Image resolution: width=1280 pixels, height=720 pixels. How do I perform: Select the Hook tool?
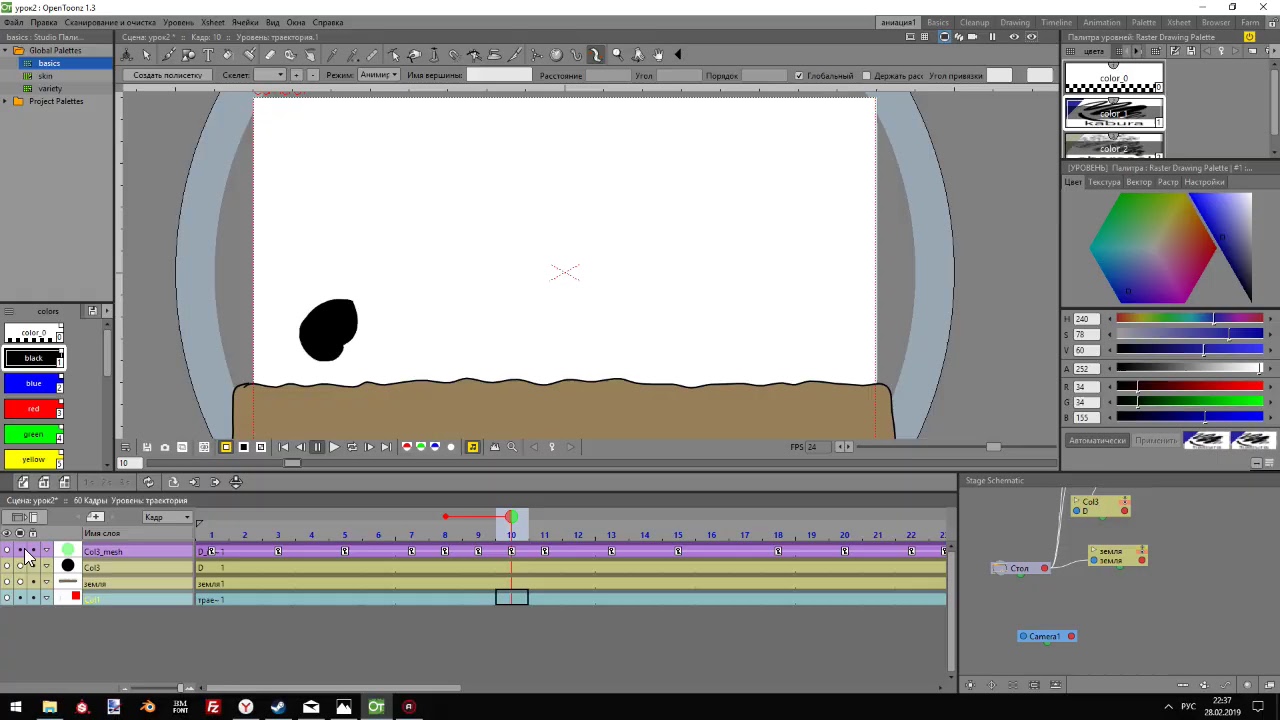click(575, 55)
